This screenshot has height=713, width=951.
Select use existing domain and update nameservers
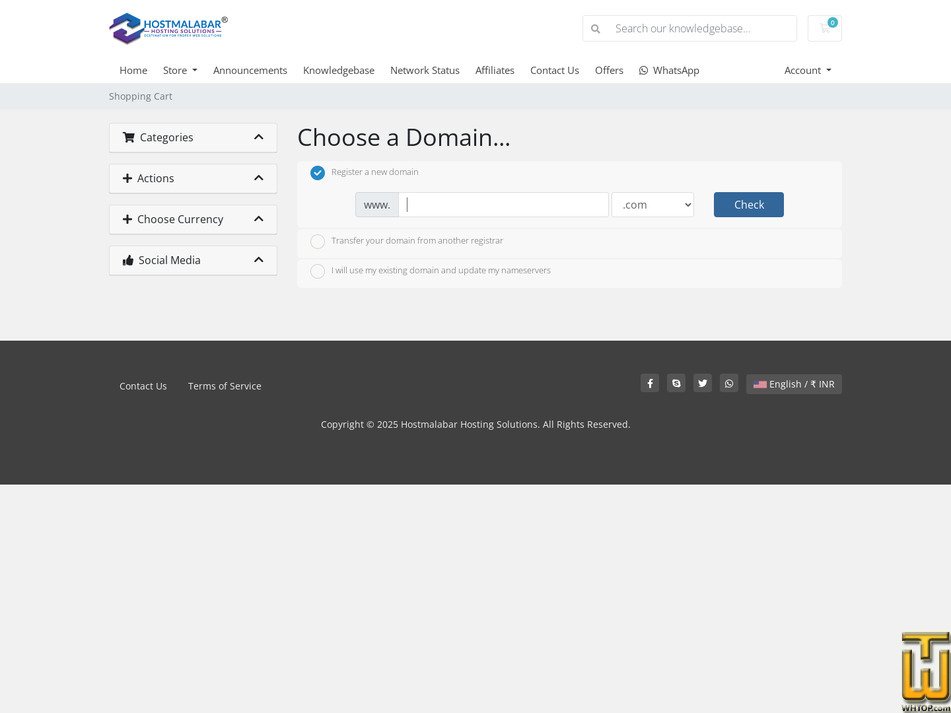point(317,271)
